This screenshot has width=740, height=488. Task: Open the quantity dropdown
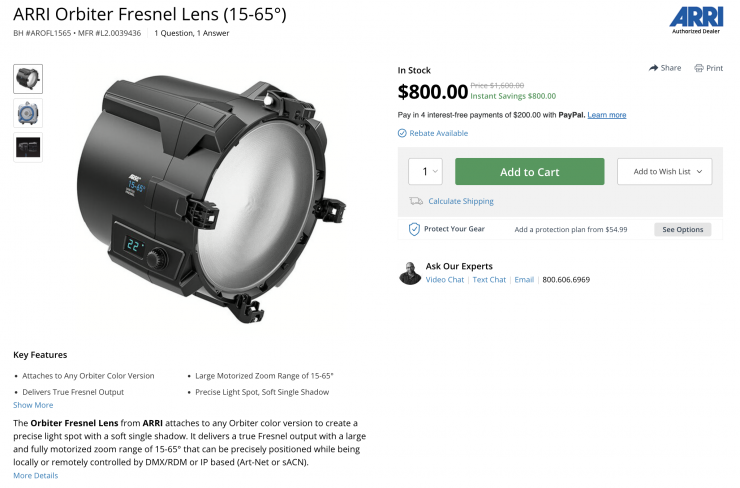pos(425,172)
